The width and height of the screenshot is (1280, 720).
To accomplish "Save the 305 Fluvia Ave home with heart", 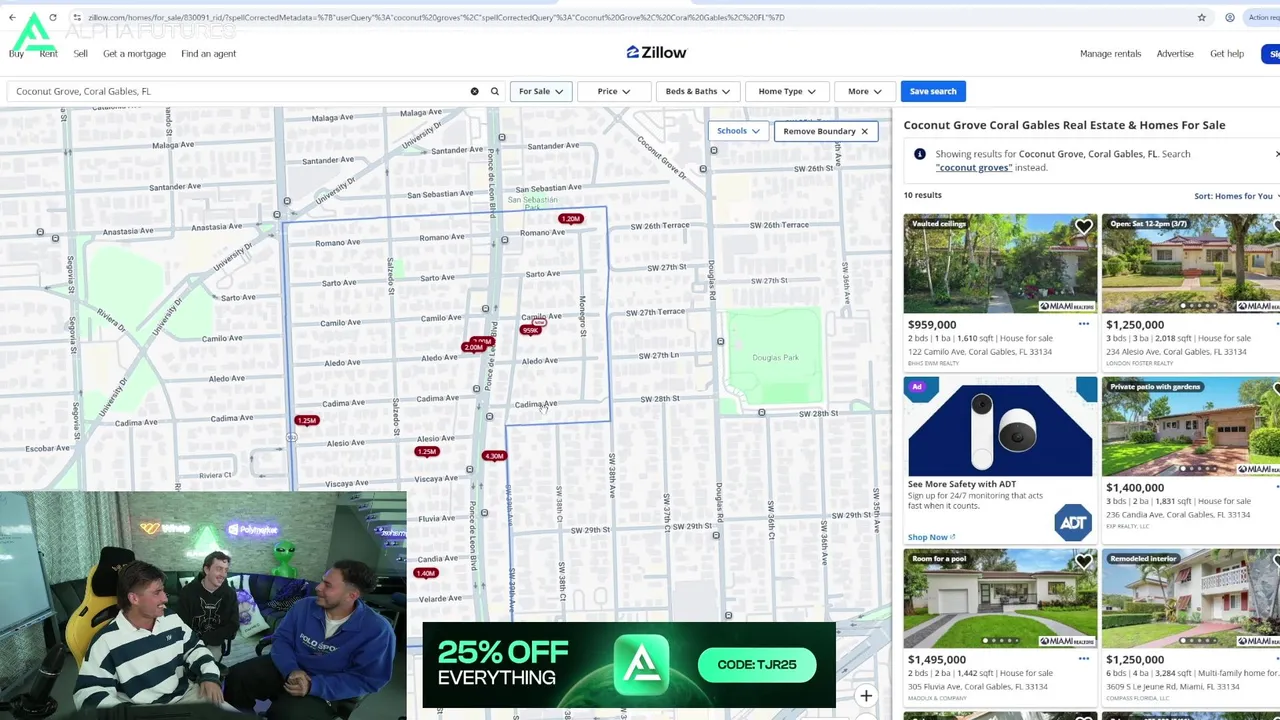I will pyautogui.click(x=1083, y=563).
